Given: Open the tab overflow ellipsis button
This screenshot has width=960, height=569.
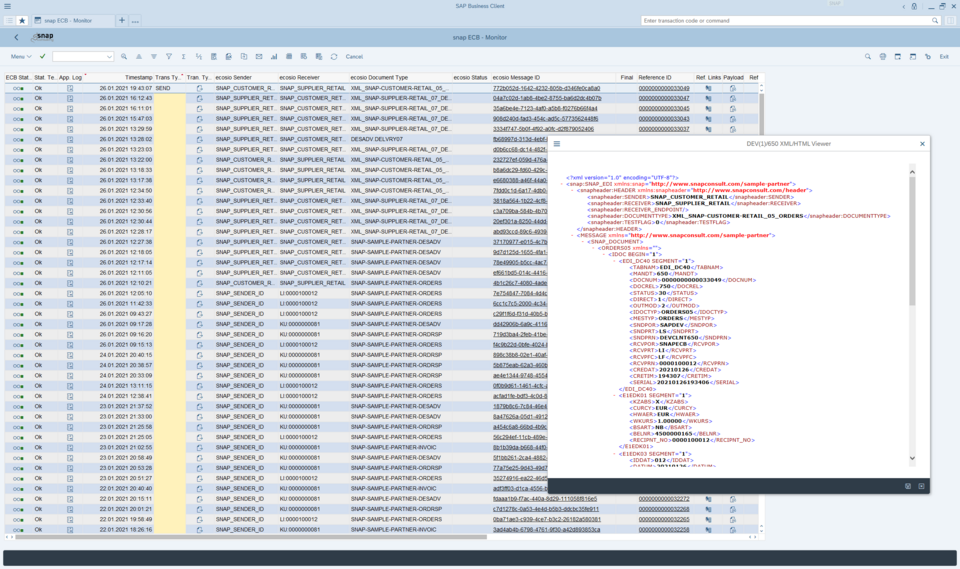Looking at the screenshot, I should pos(135,20).
